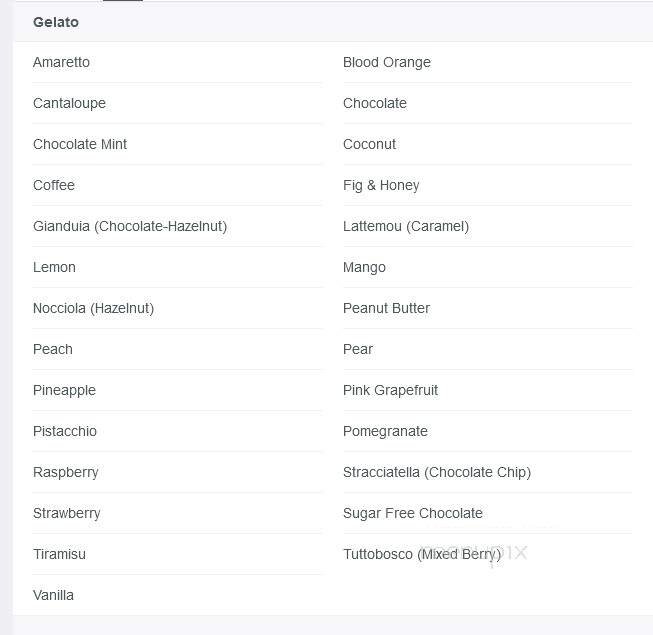Click the Lemon gelato entry
Viewport: 653px width, 635px height.
tap(54, 267)
